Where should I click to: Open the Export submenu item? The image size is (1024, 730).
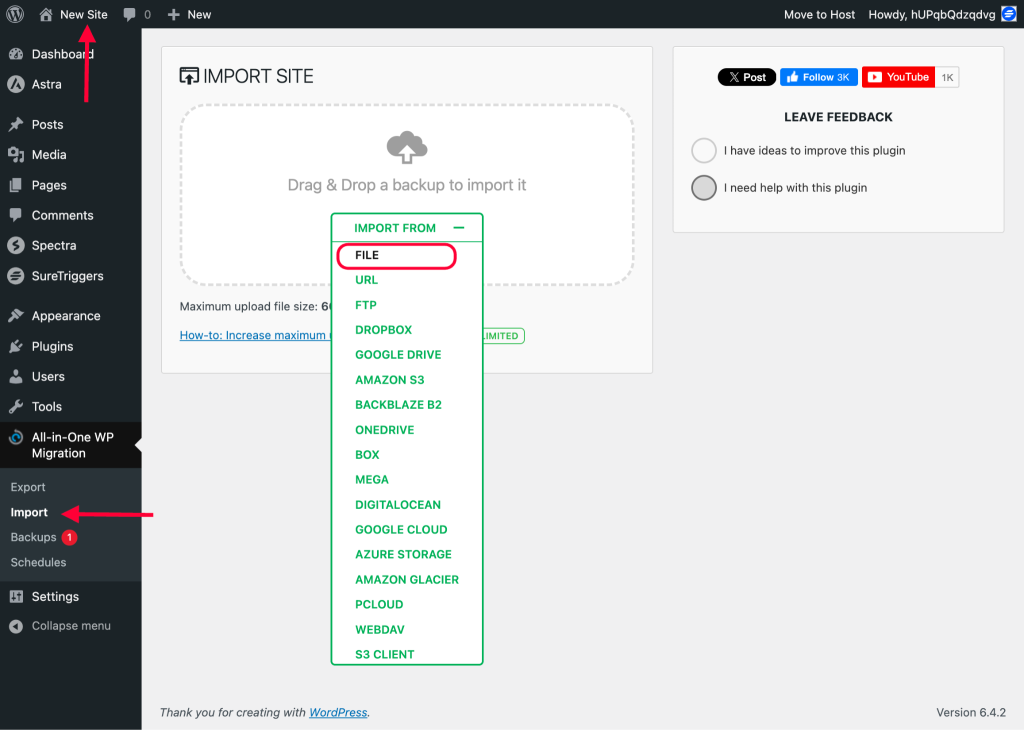[28, 487]
